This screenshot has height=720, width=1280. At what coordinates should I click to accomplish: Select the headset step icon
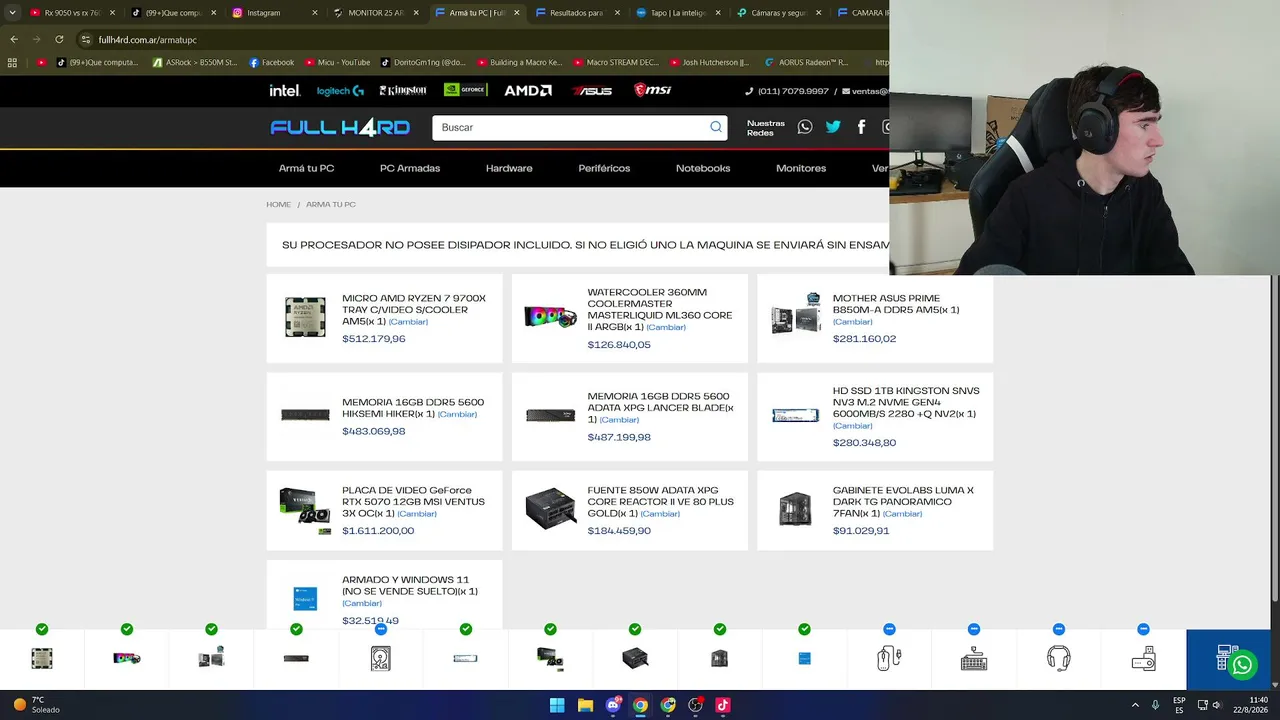[1059, 658]
